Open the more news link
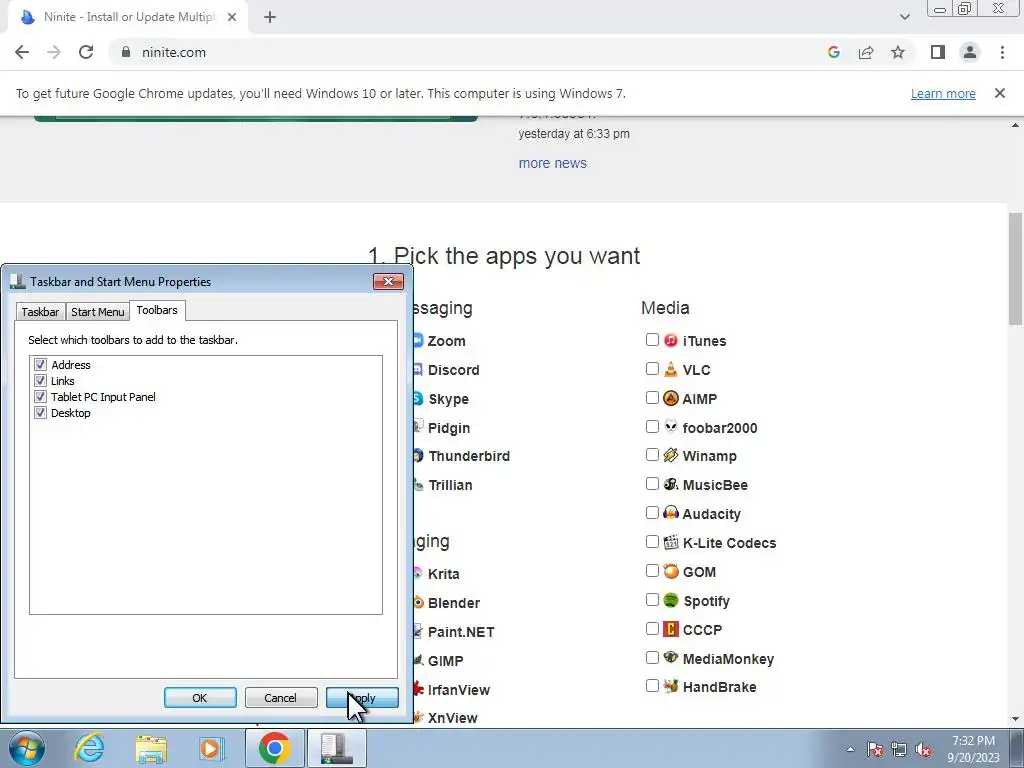This screenshot has width=1024, height=768. (552, 163)
